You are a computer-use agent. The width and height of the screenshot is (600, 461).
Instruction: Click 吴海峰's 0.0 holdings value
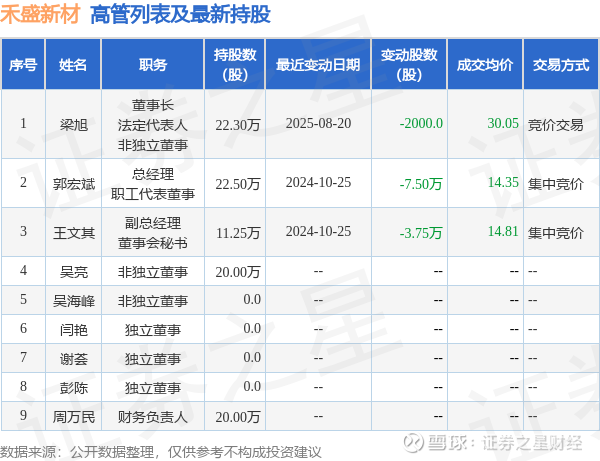252,299
